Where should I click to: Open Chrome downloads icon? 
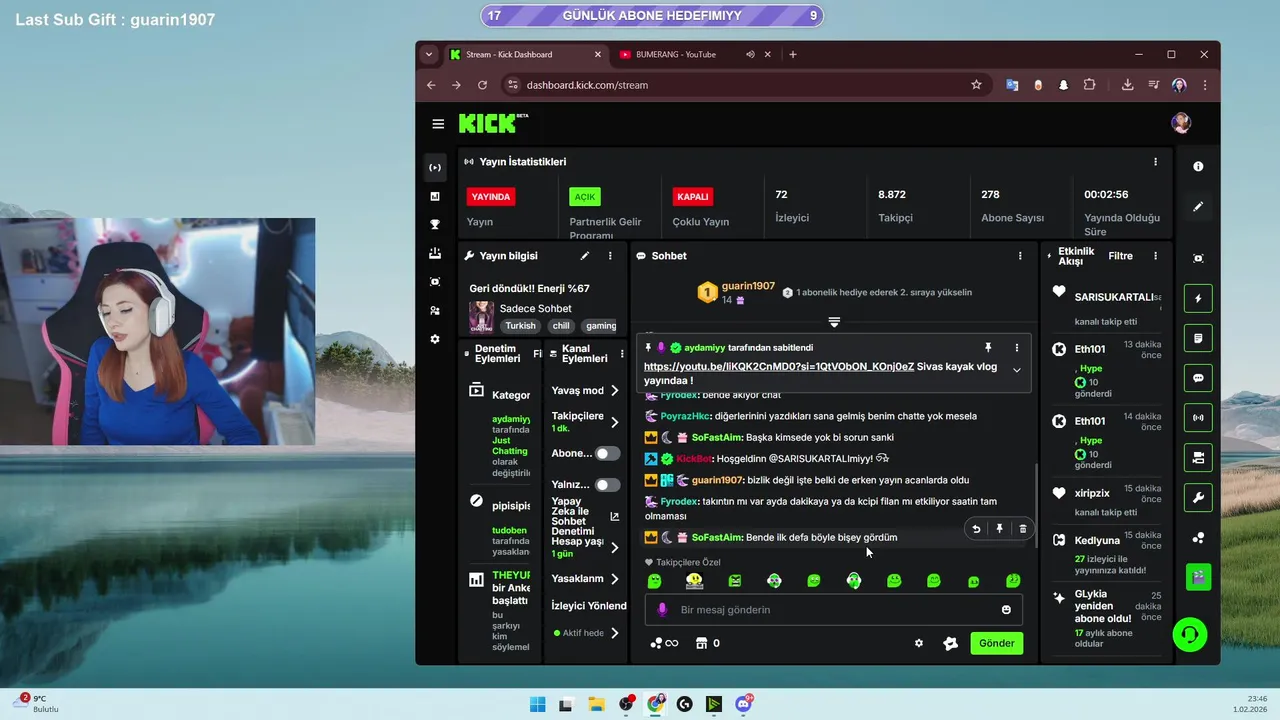tap(1127, 85)
